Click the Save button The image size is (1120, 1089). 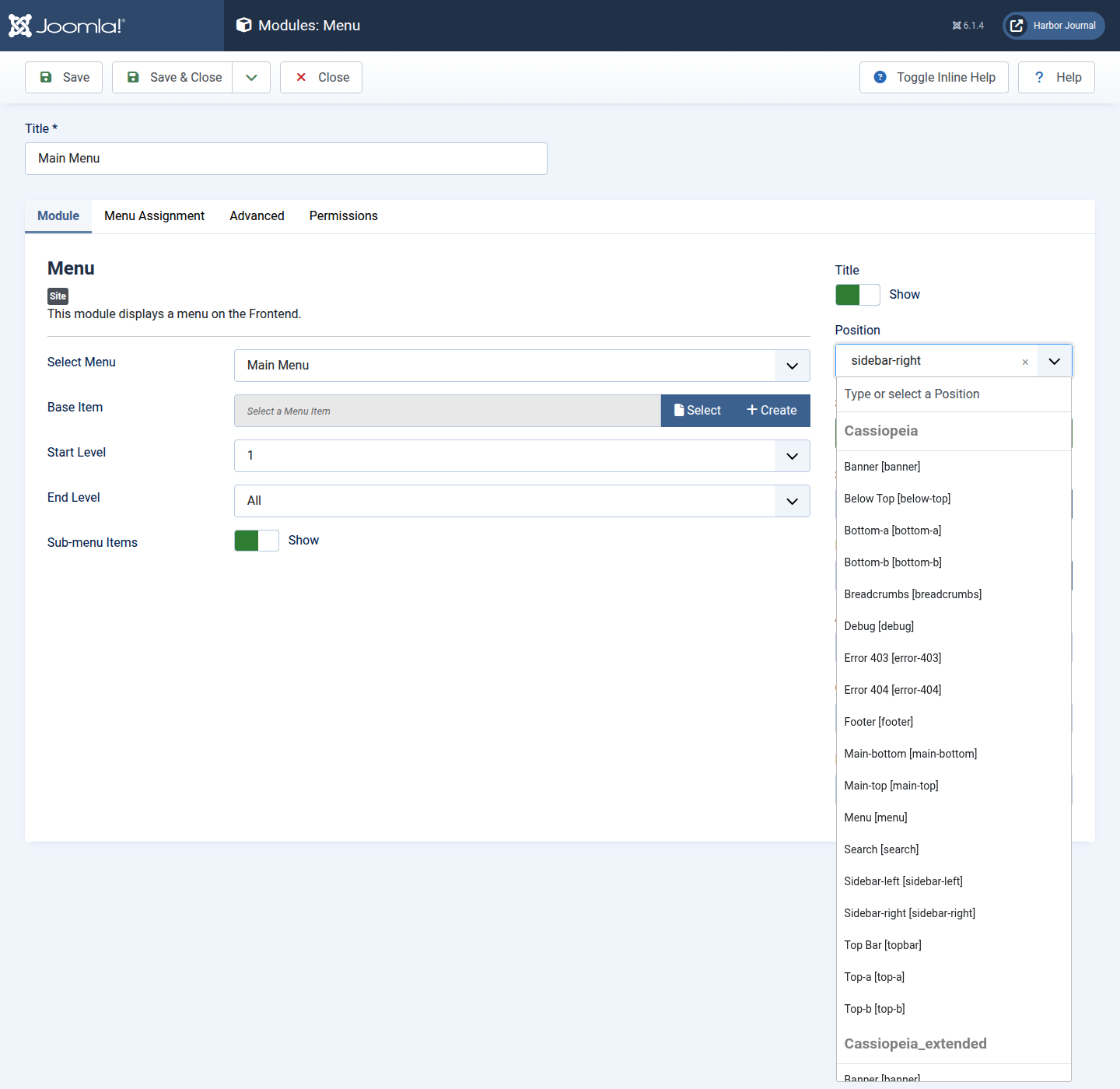(x=64, y=77)
